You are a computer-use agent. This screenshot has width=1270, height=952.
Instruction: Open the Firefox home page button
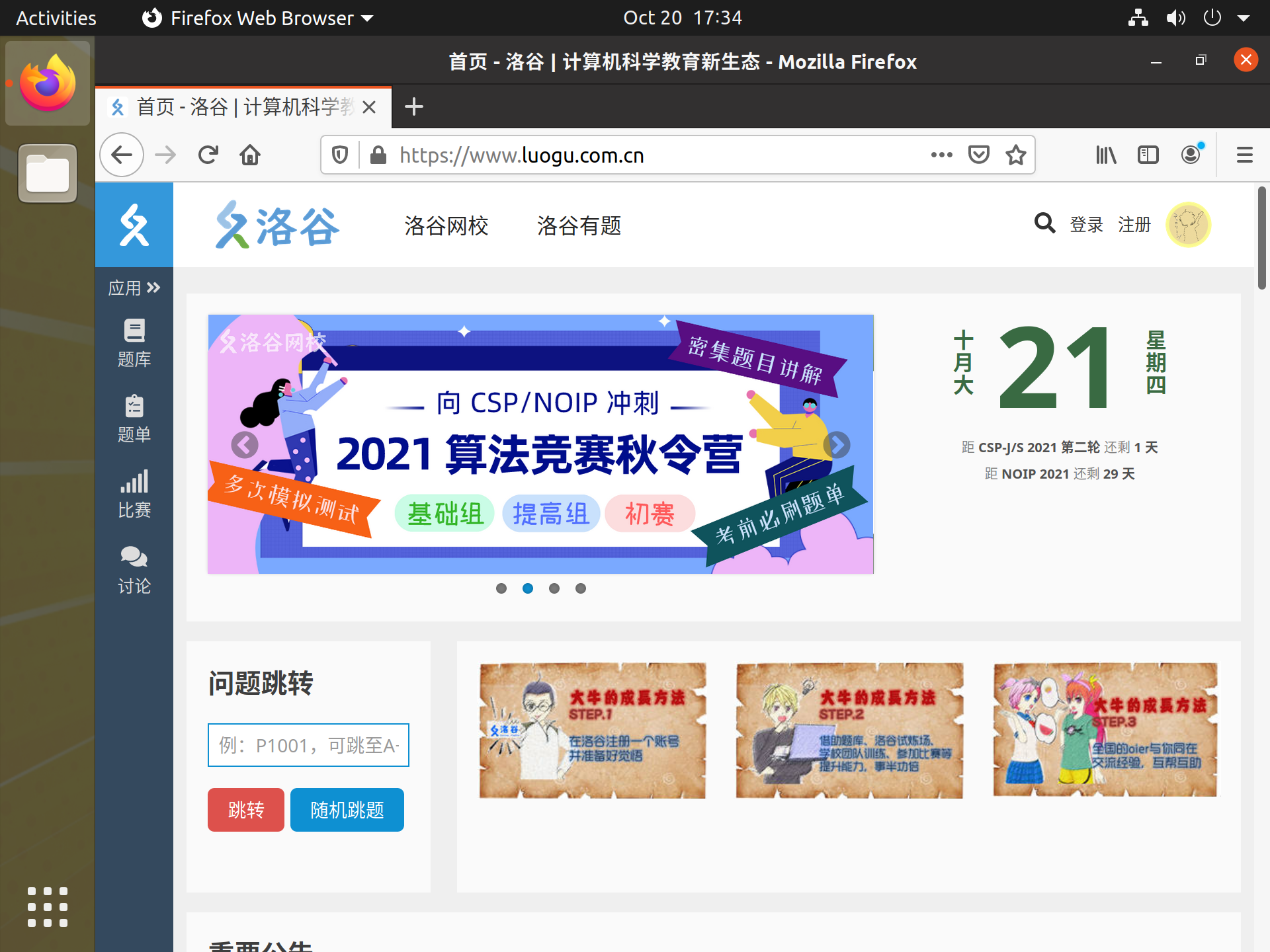click(x=250, y=155)
